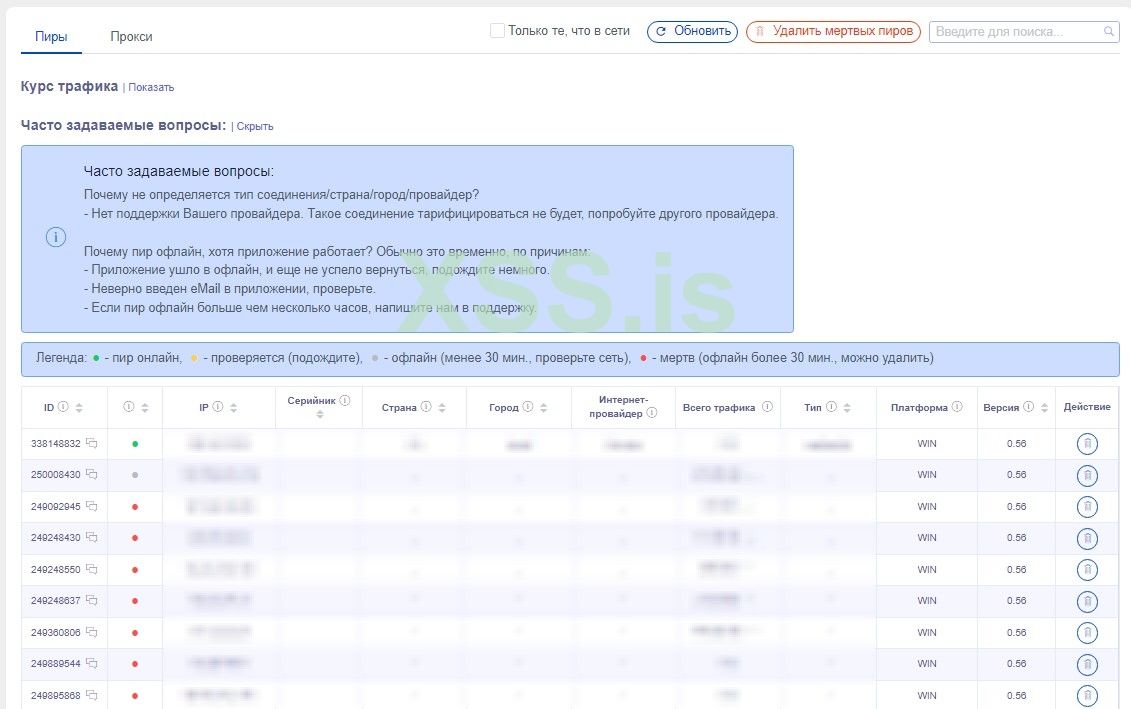The height and width of the screenshot is (709, 1131).
Task: Delete peer 249360806 with trash icon
Action: 1087,633
